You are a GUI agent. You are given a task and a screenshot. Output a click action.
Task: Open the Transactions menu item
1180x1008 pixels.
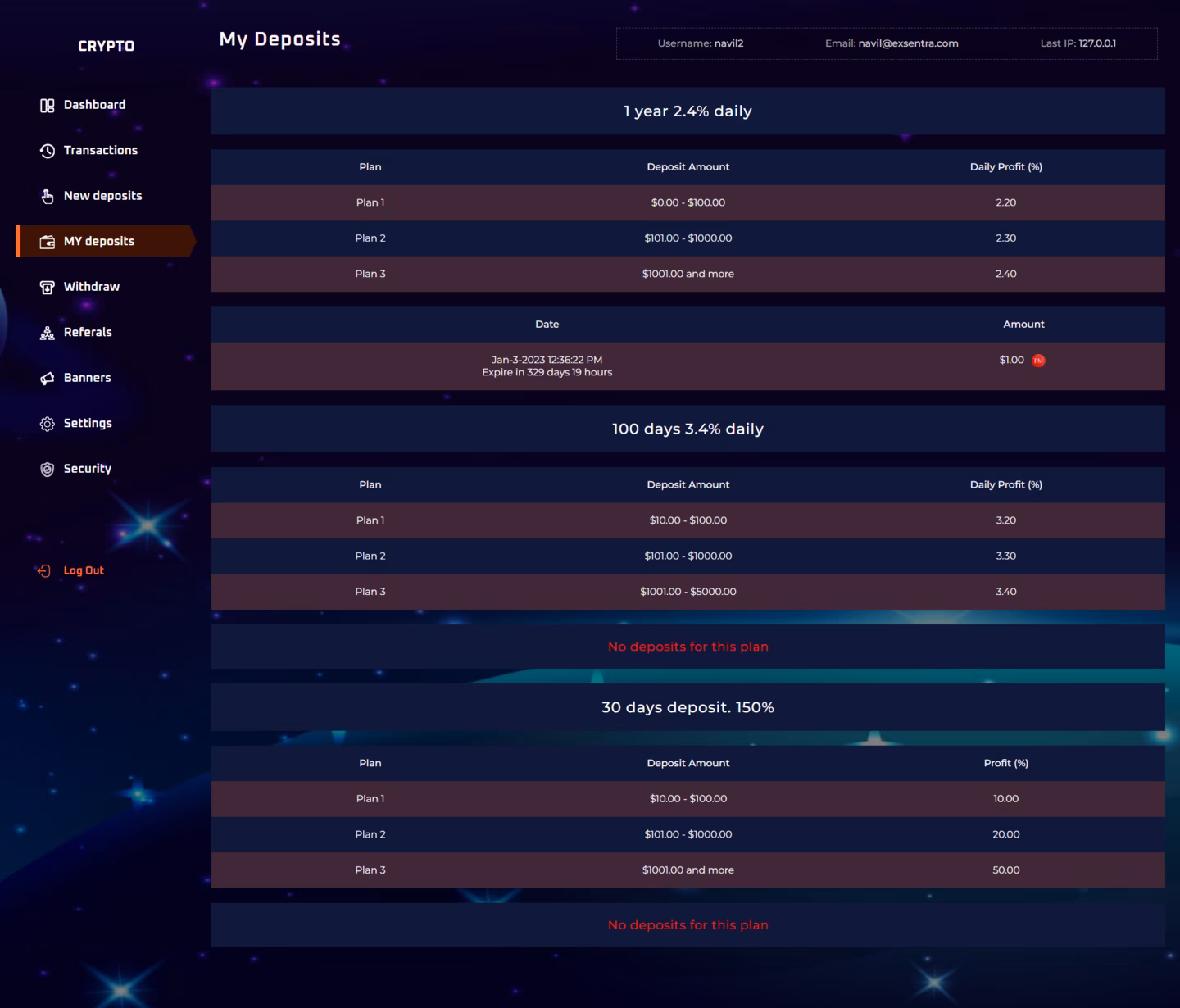click(100, 151)
